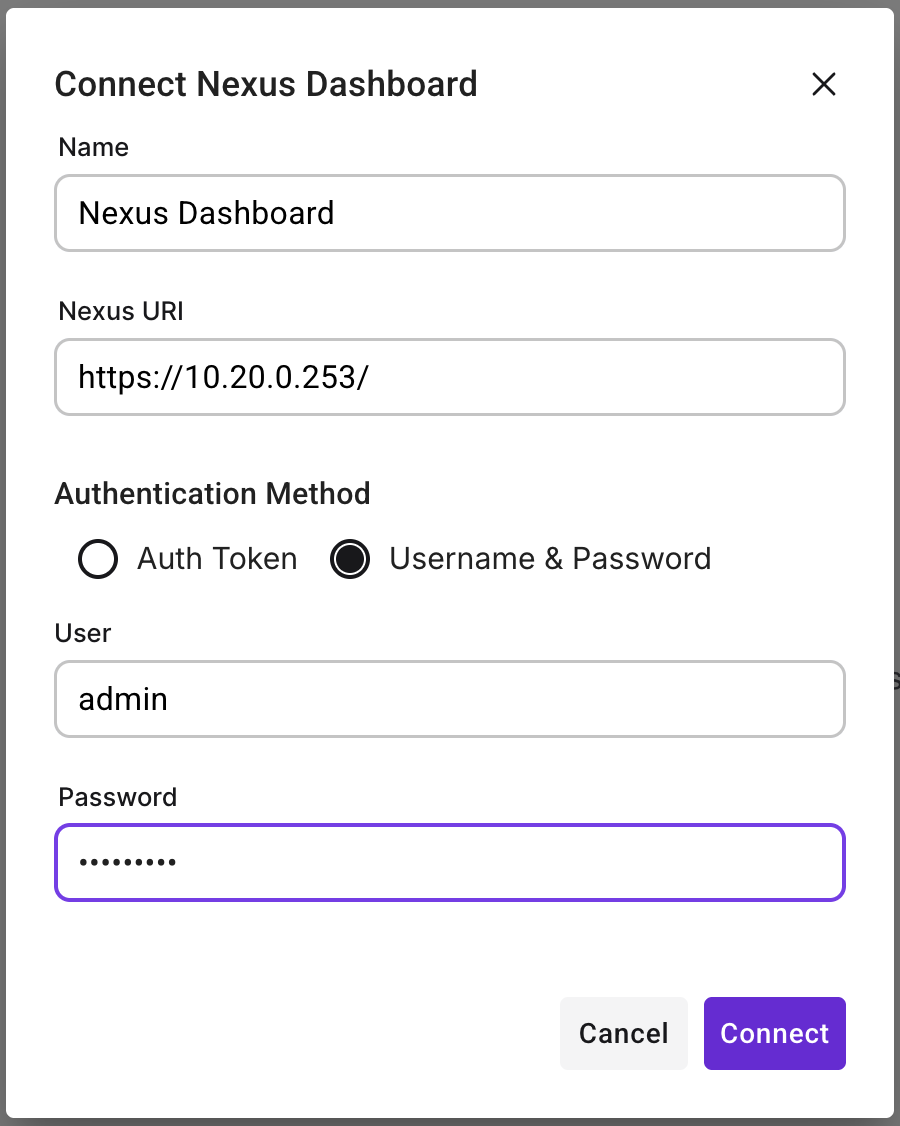The width and height of the screenshot is (900, 1126).
Task: Click inside the Password field
Action: (500, 862)
